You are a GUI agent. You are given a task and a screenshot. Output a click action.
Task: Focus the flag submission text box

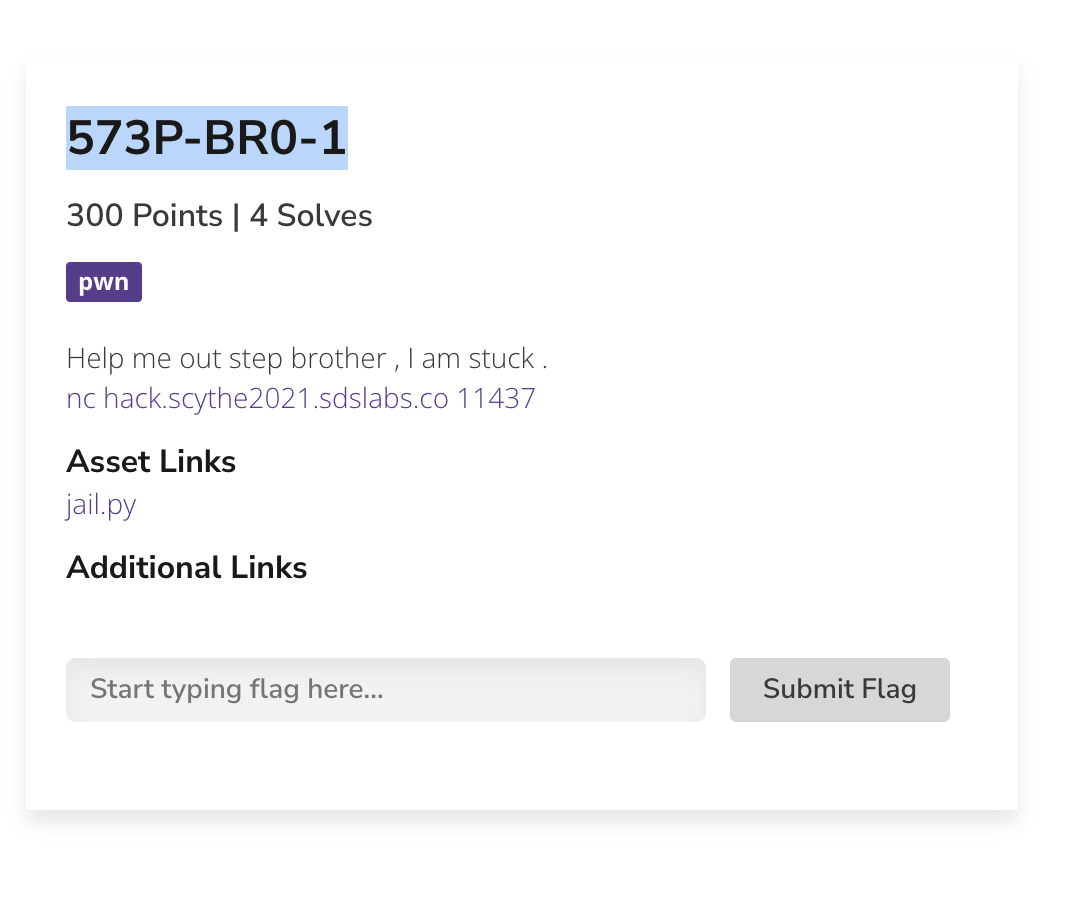385,689
